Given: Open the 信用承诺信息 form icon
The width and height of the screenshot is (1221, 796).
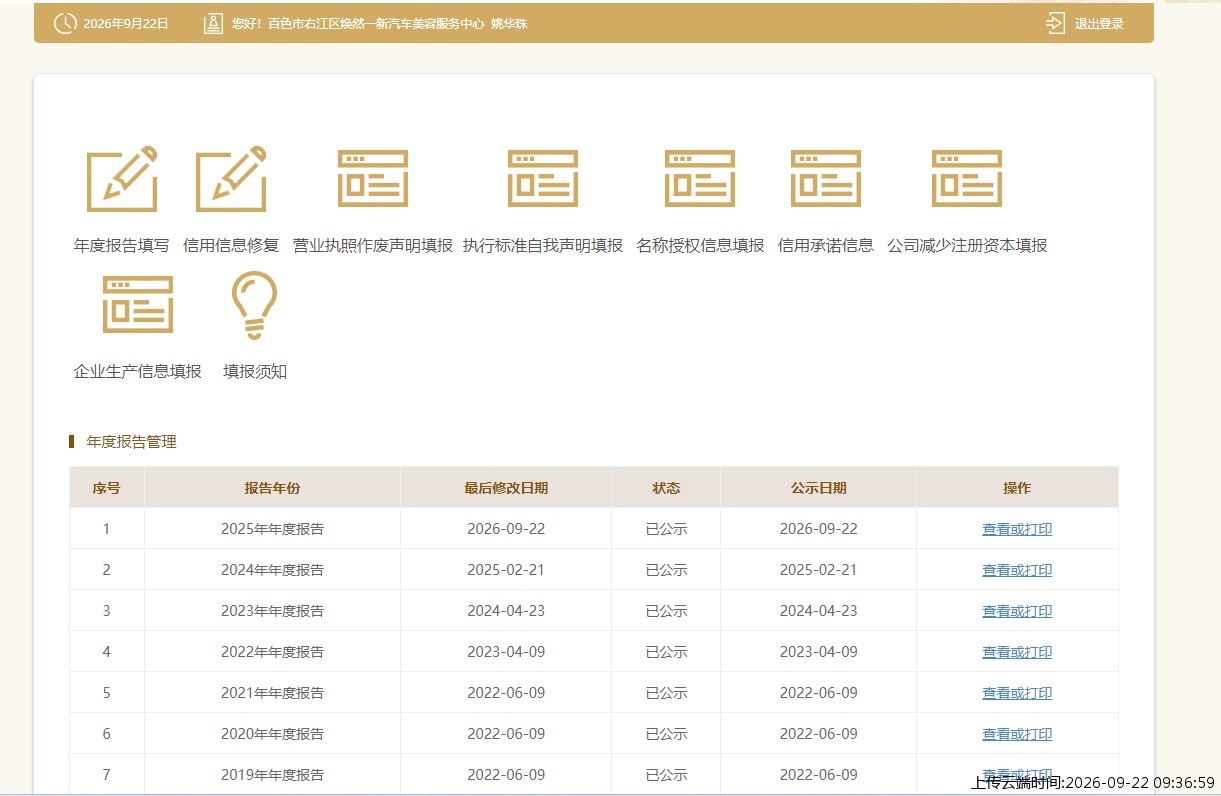Looking at the screenshot, I should (826, 178).
